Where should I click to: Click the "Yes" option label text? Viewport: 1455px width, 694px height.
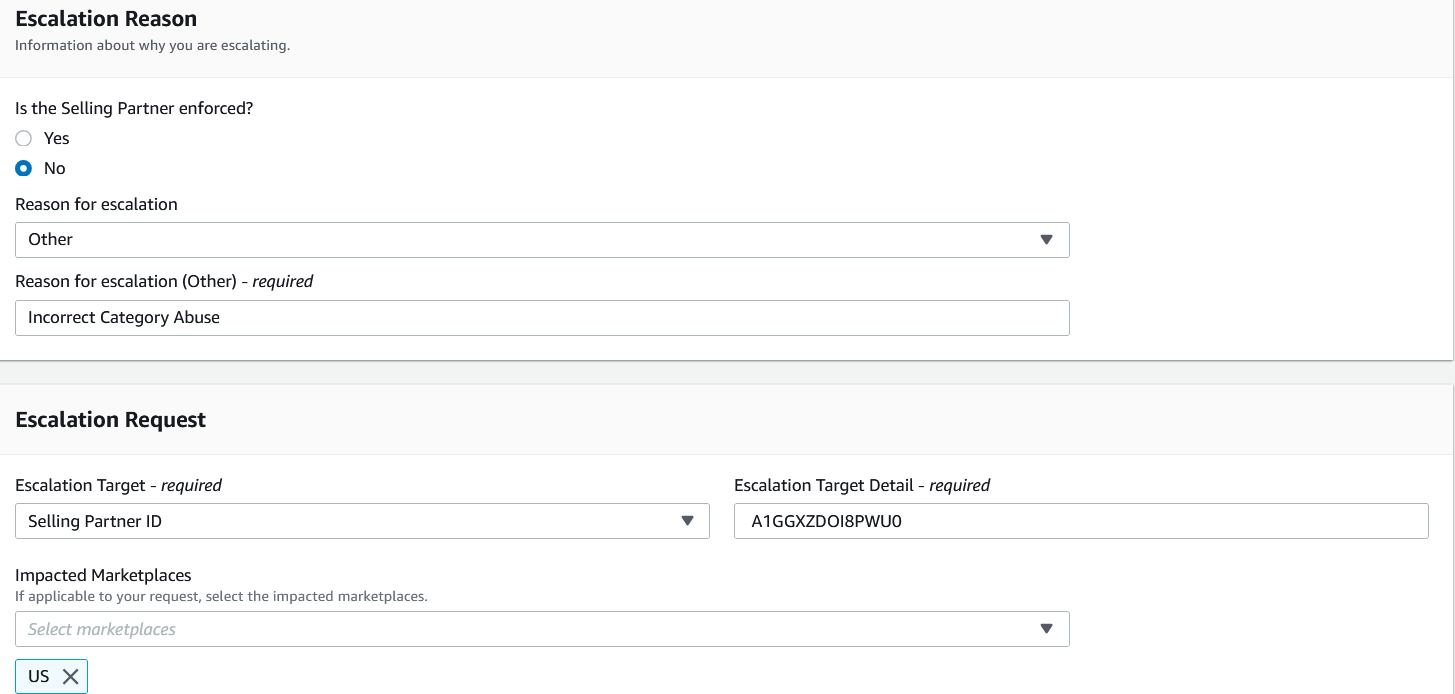point(57,138)
